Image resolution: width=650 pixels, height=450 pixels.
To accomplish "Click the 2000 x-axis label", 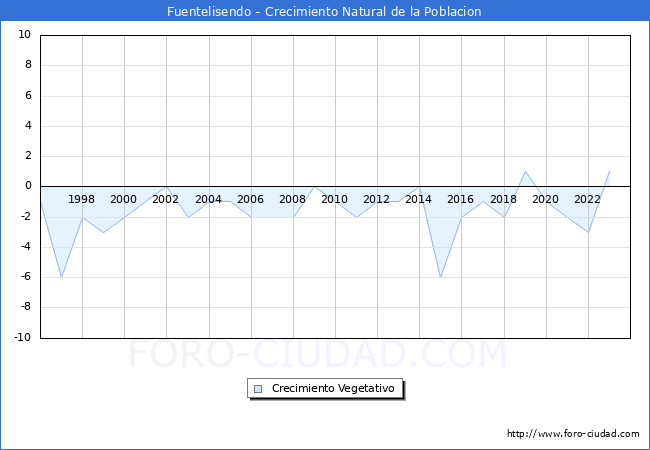I will pos(123,199).
